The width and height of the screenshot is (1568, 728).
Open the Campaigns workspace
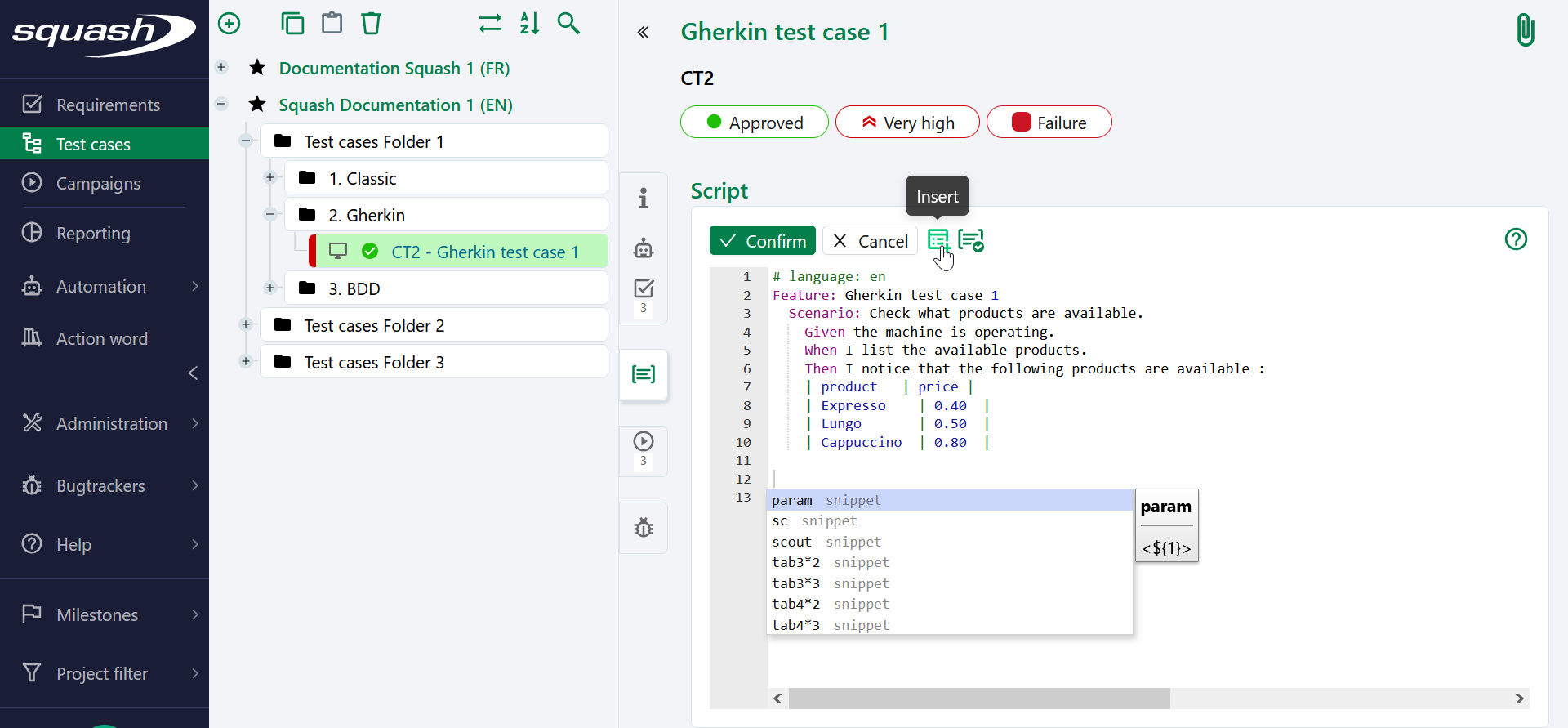click(x=98, y=184)
